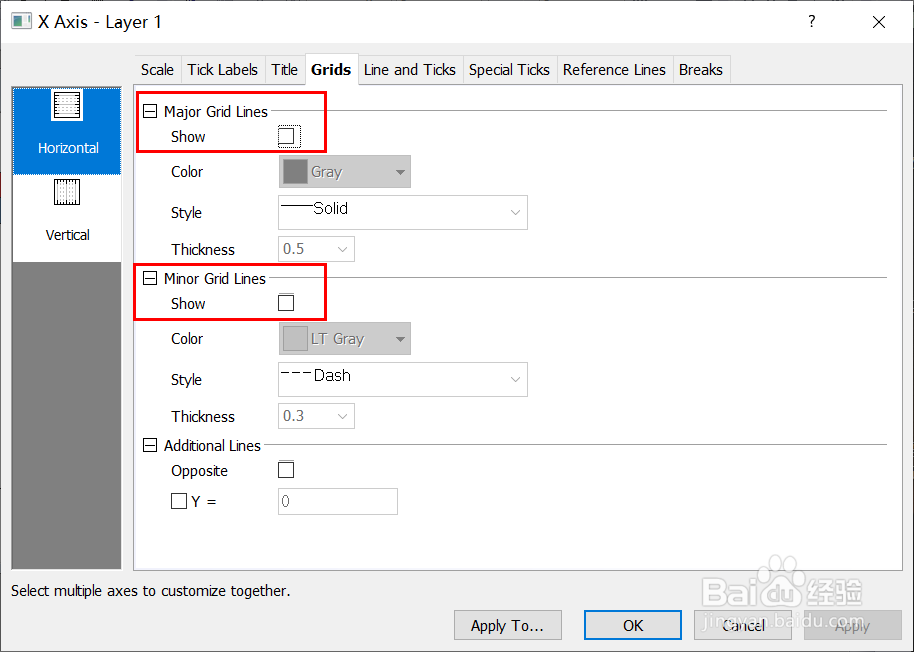Viewport: 914px width, 652px height.
Task: Click the X Axis dialog title icon
Action: click(x=20, y=22)
